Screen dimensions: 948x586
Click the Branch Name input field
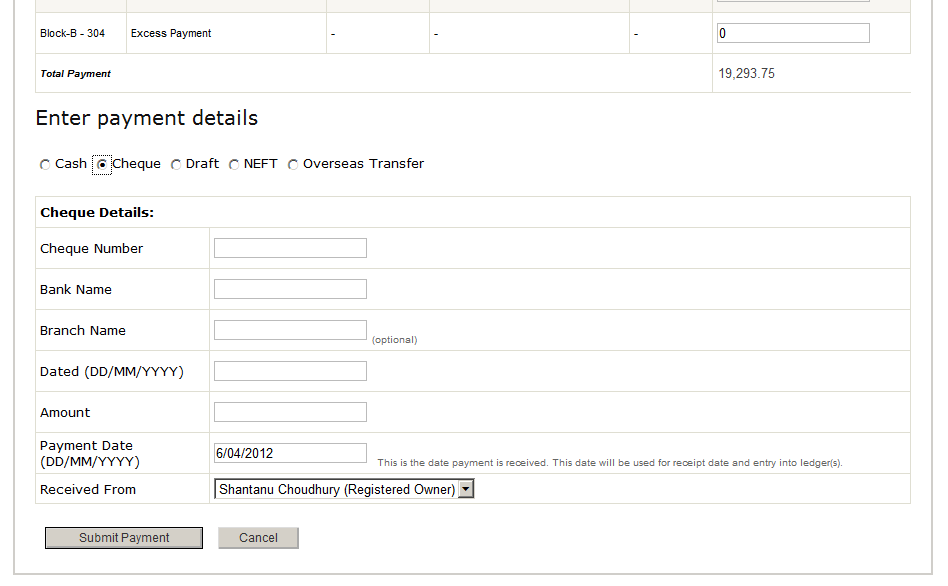tap(290, 330)
